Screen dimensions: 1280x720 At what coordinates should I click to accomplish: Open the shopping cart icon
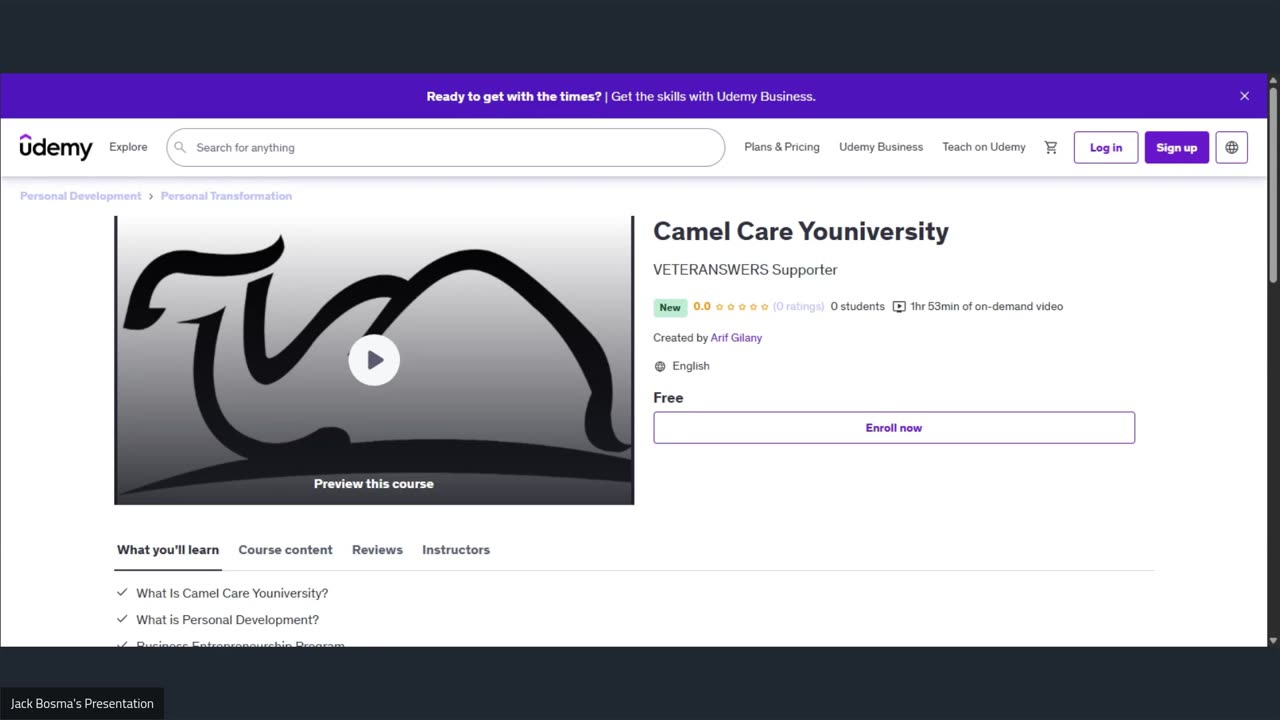pyautogui.click(x=1050, y=147)
